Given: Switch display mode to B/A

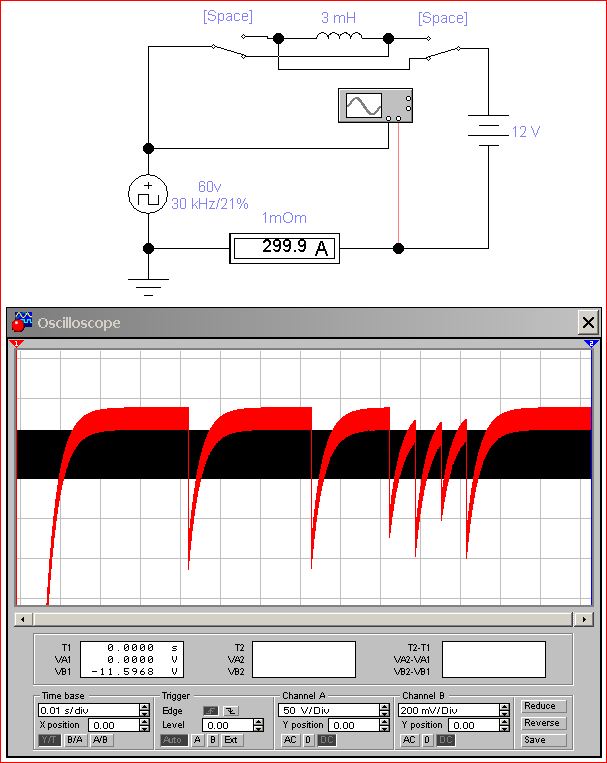Looking at the screenshot, I should [x=75, y=740].
